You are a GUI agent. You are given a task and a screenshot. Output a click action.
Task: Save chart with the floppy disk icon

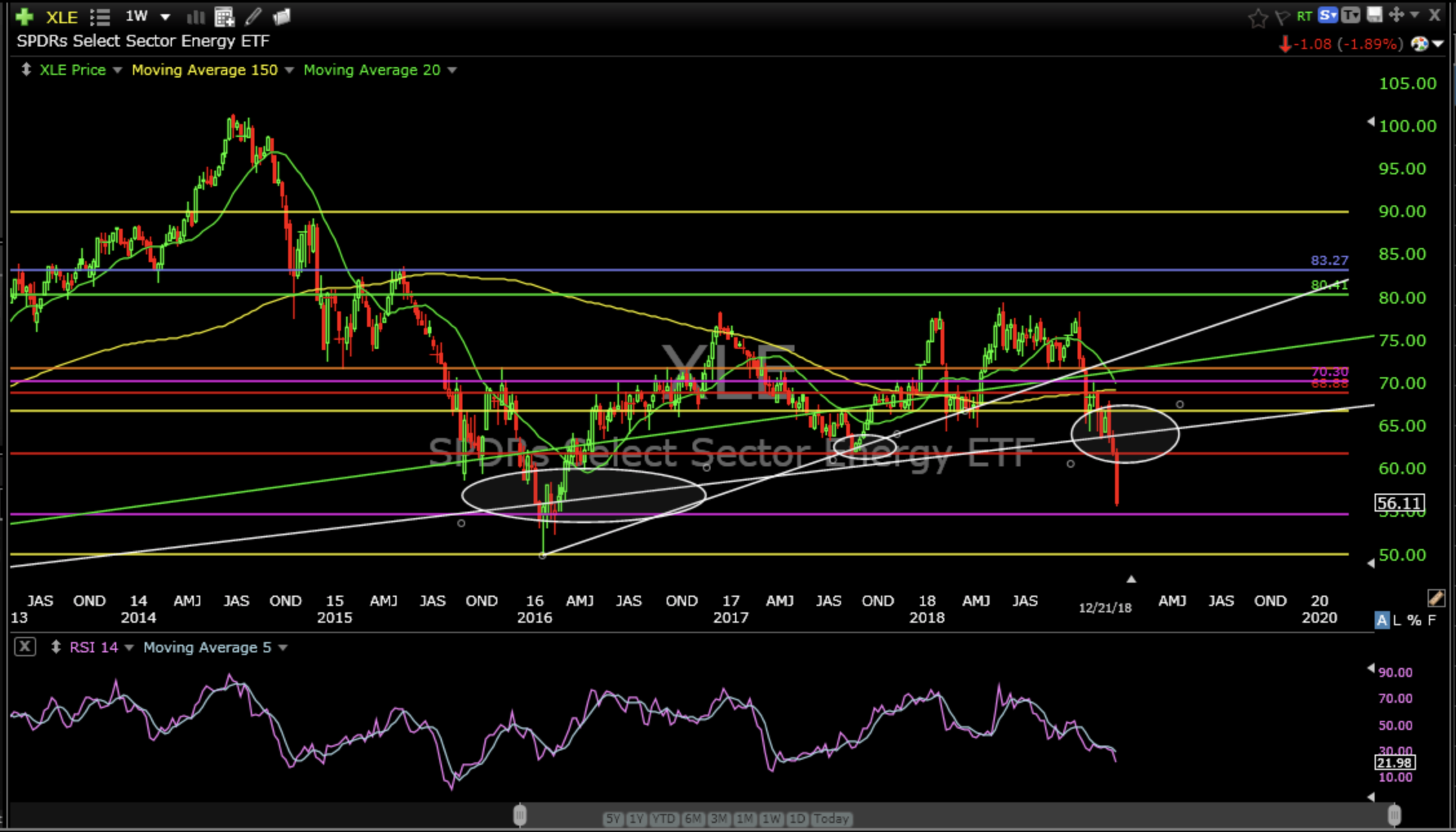tap(1375, 15)
